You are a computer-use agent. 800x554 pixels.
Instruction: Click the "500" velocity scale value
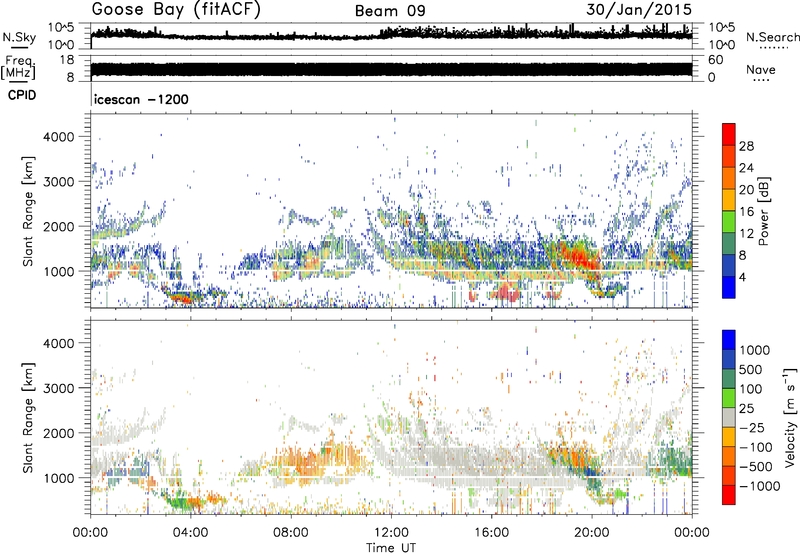[x=751, y=369]
